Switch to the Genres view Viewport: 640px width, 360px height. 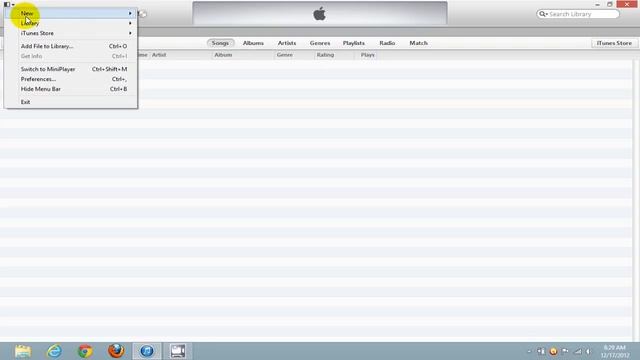tap(320, 43)
